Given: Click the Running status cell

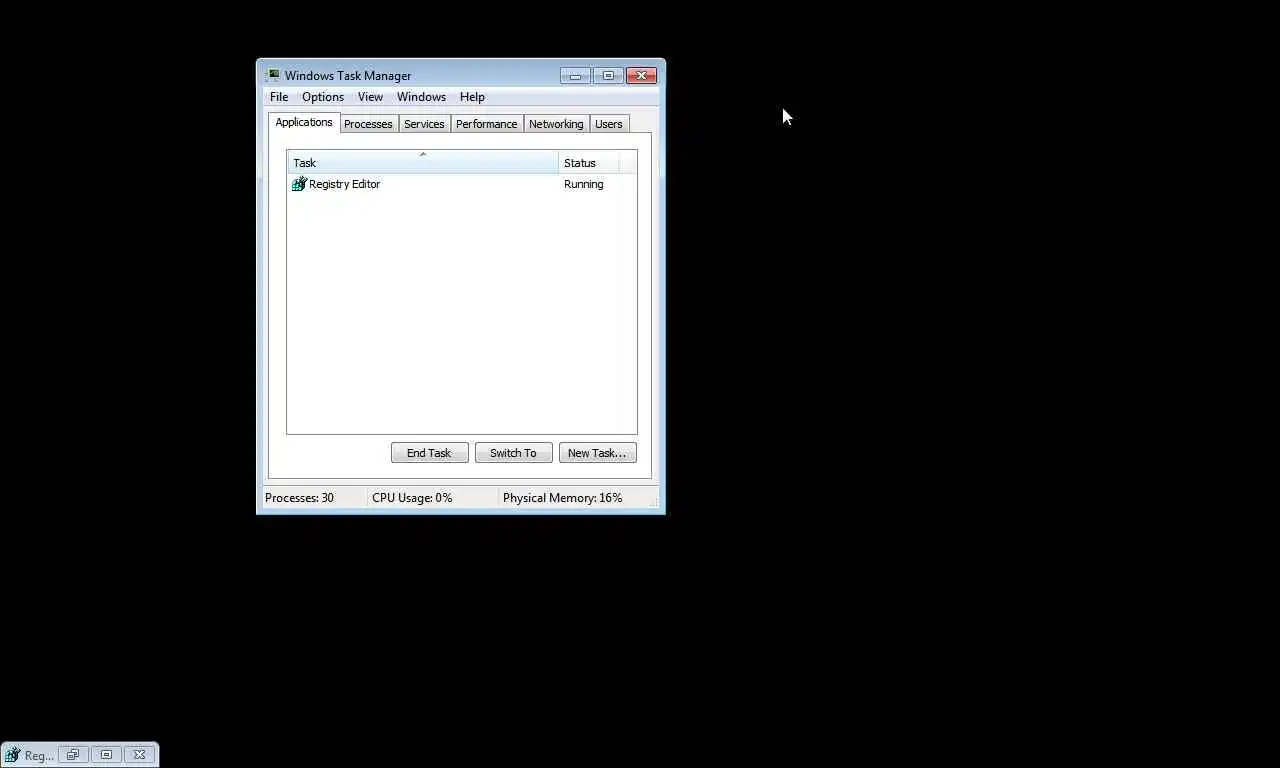Looking at the screenshot, I should 583,184.
